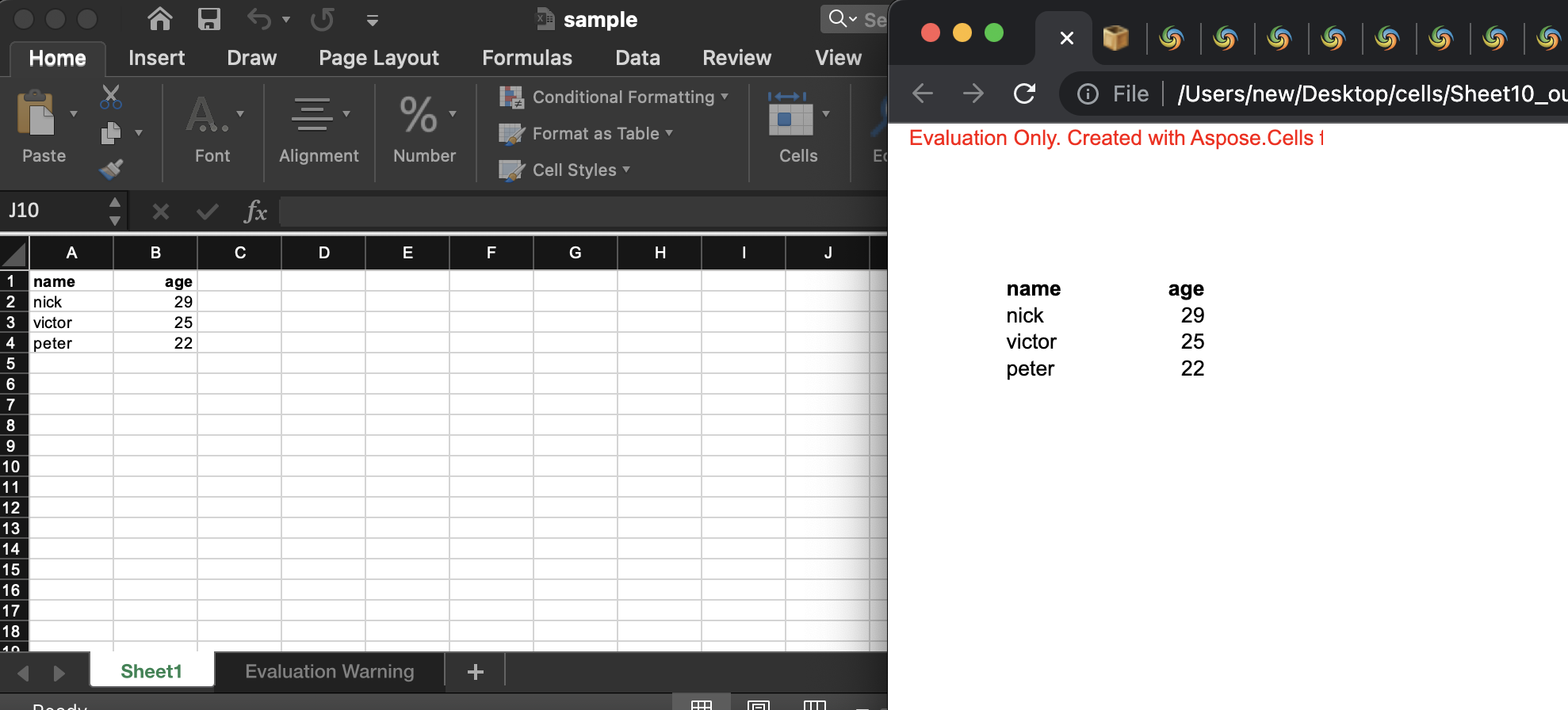Add a new sheet with plus button
The width and height of the screenshot is (1568, 710).
coord(475,672)
